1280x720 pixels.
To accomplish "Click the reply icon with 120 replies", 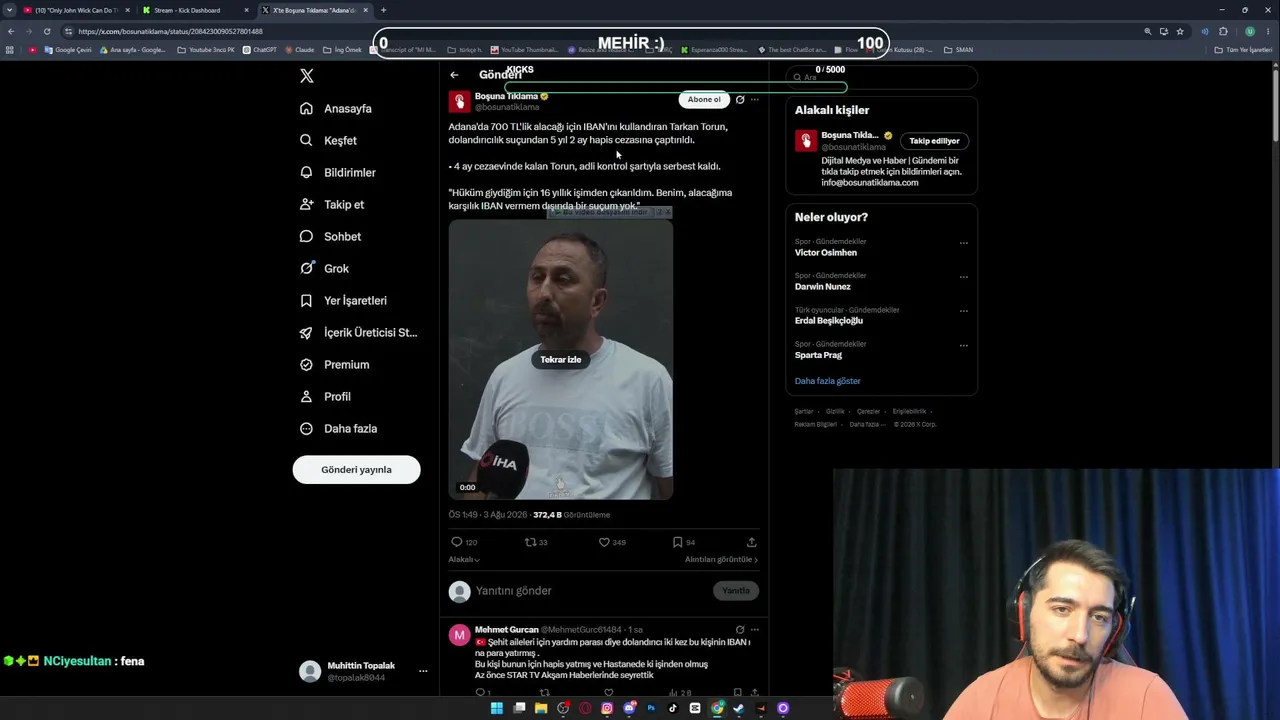I will tap(457, 542).
